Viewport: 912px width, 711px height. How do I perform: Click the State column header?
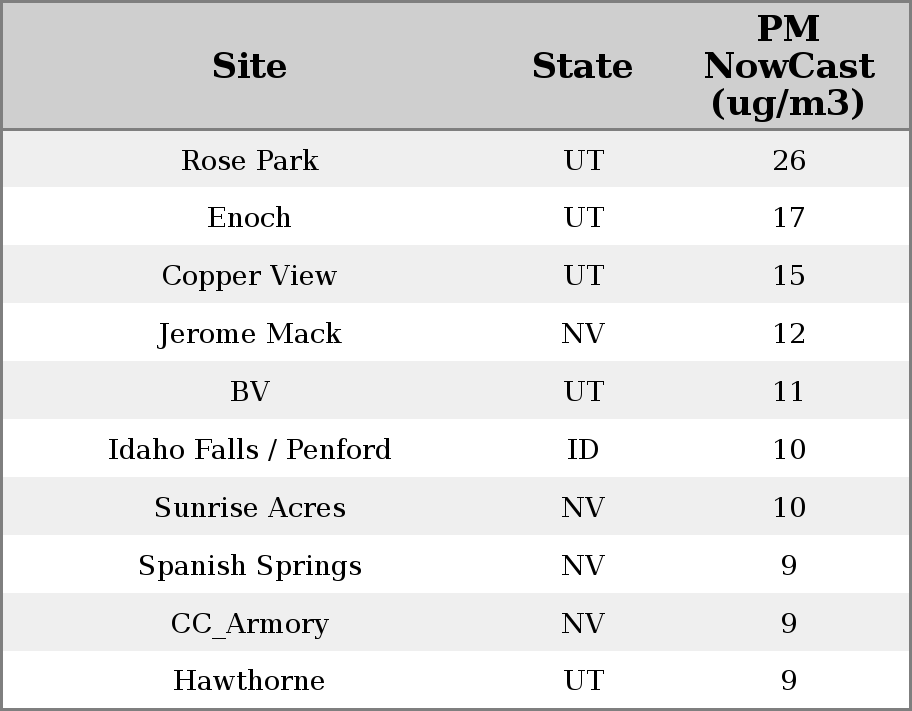[582, 66]
